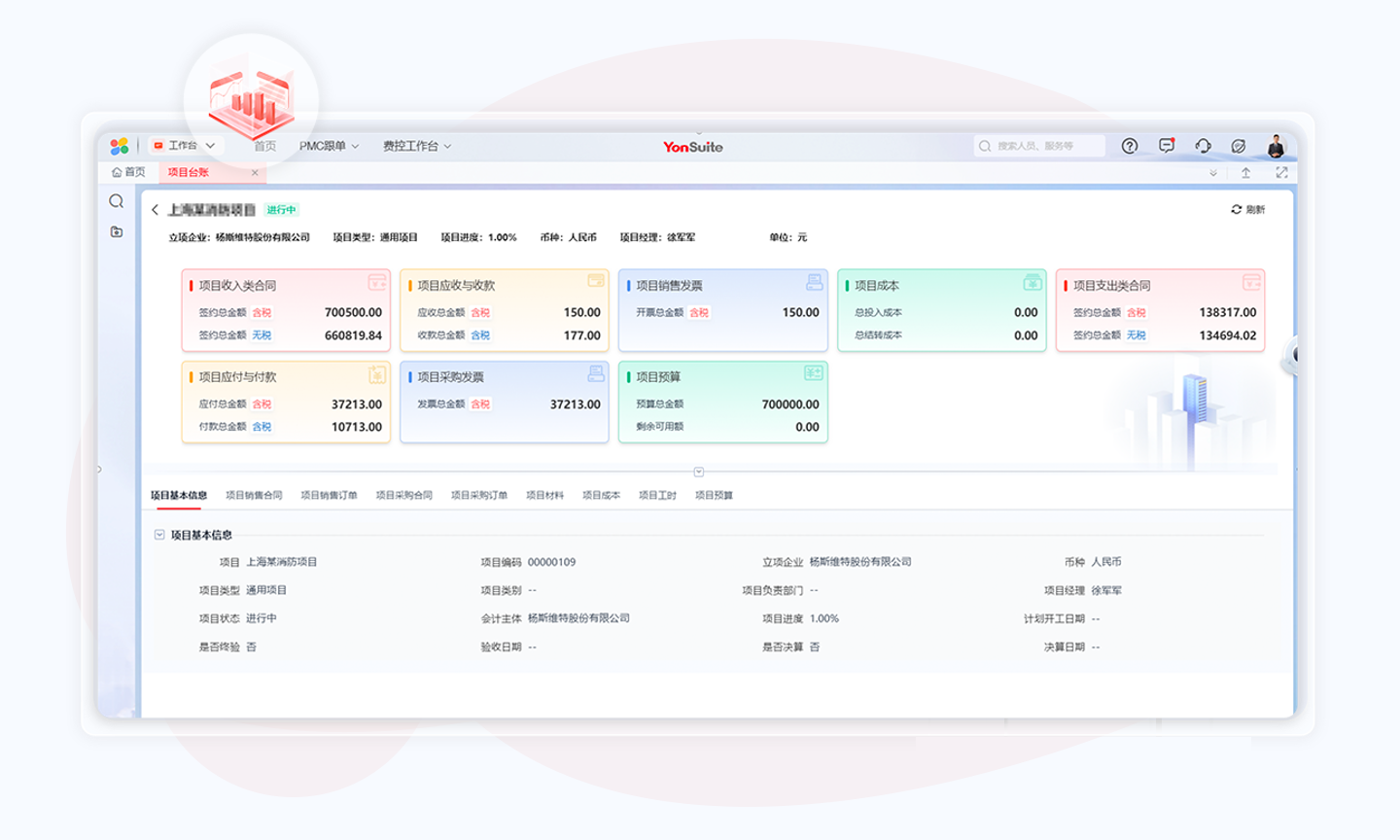Click the user avatar profile picture

[1276, 146]
